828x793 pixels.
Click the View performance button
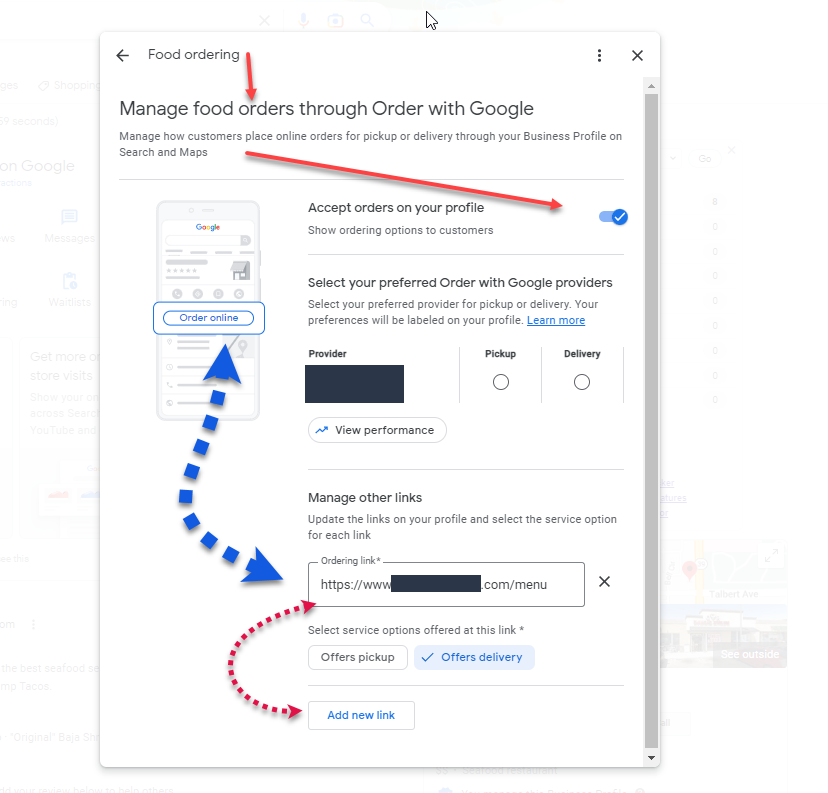point(377,430)
